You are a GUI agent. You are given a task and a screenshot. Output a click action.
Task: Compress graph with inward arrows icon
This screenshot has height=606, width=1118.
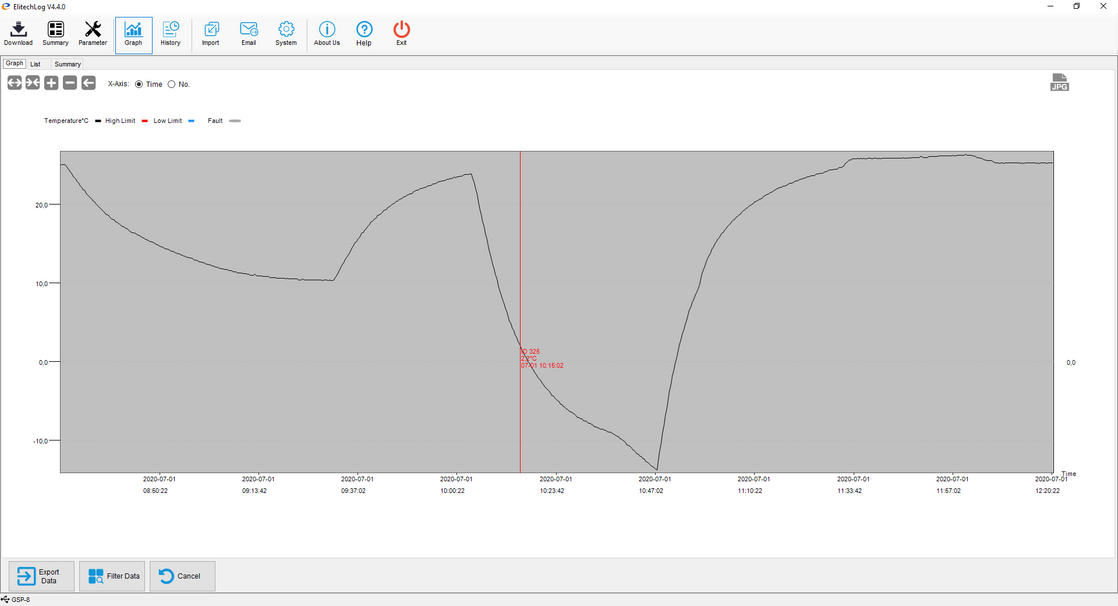click(x=33, y=83)
